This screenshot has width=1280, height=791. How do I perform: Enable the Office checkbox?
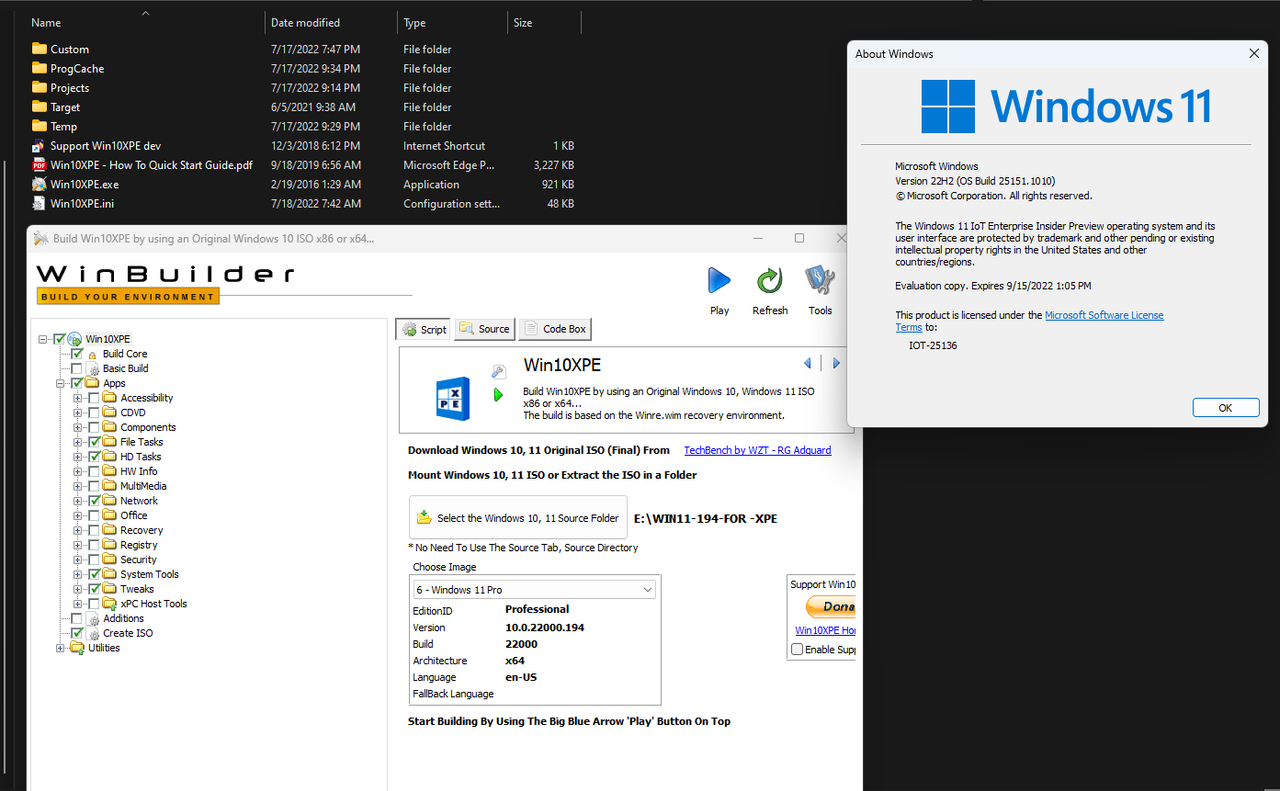tap(94, 516)
